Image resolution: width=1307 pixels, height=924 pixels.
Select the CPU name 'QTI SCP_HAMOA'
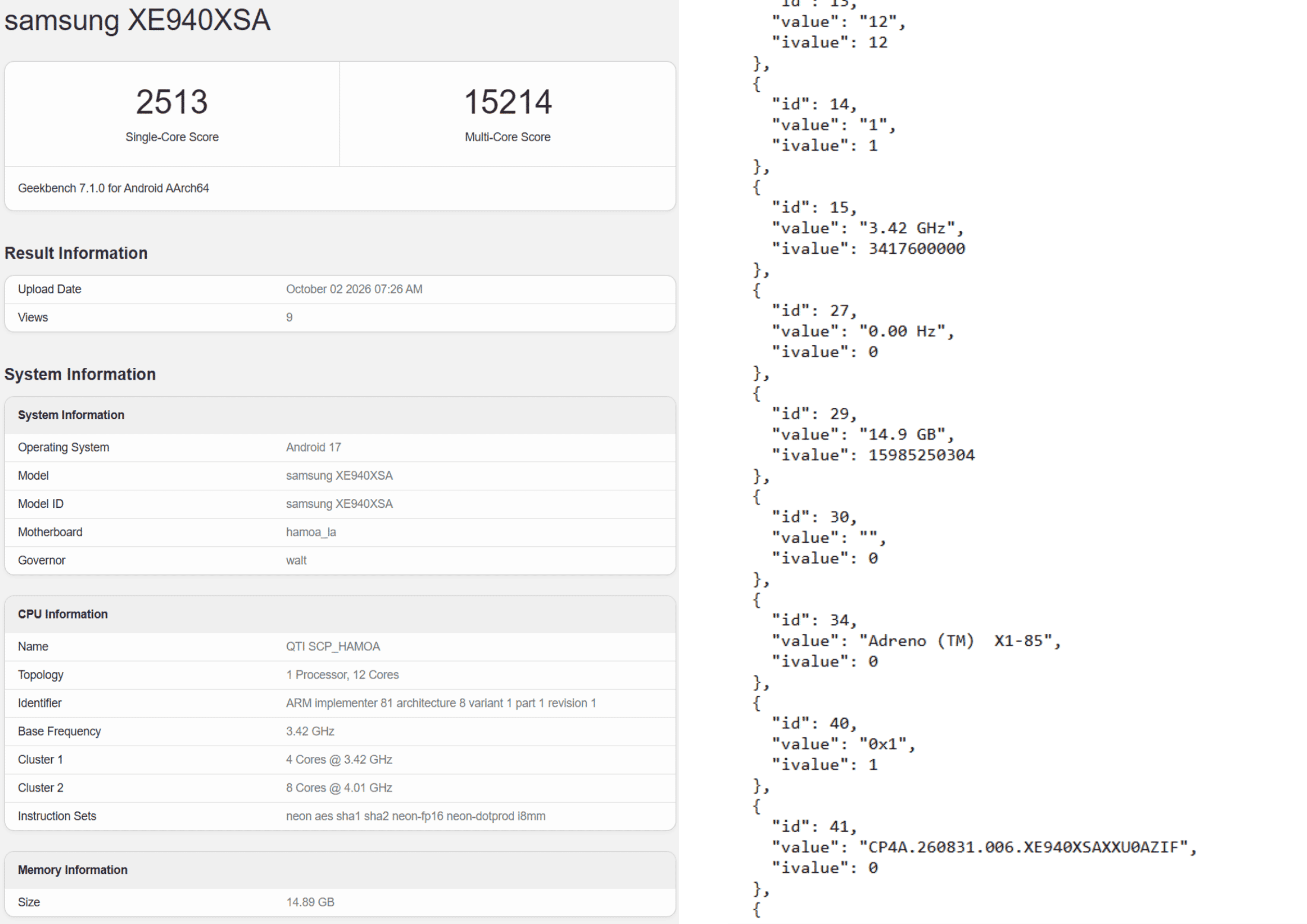coord(333,647)
